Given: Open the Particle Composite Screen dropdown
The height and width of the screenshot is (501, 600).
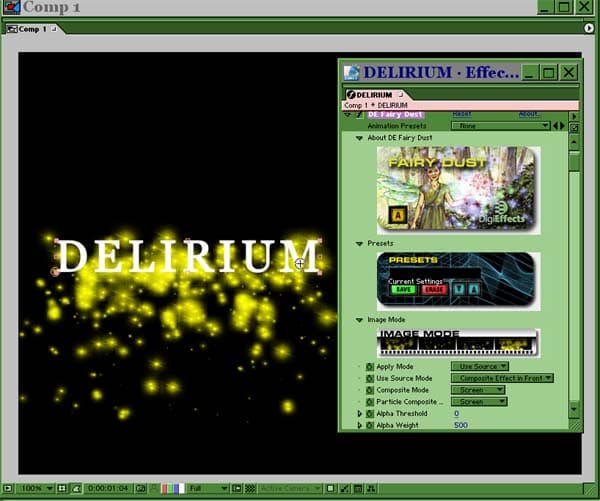Looking at the screenshot, I should [x=479, y=402].
